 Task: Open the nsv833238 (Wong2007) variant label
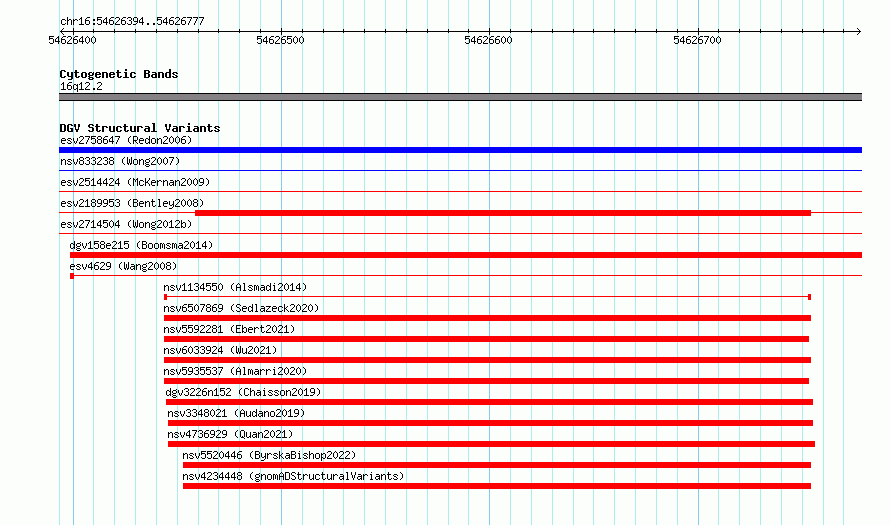(x=120, y=161)
